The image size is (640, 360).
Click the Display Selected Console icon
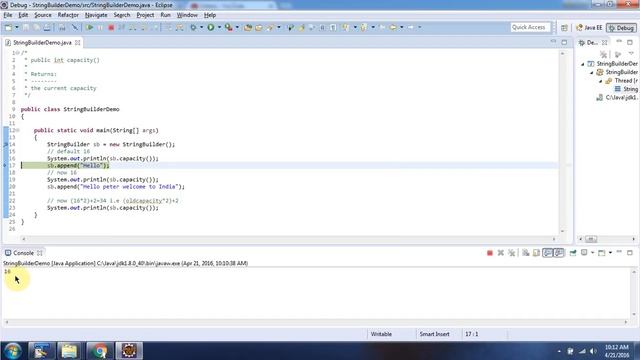[x=584, y=253]
